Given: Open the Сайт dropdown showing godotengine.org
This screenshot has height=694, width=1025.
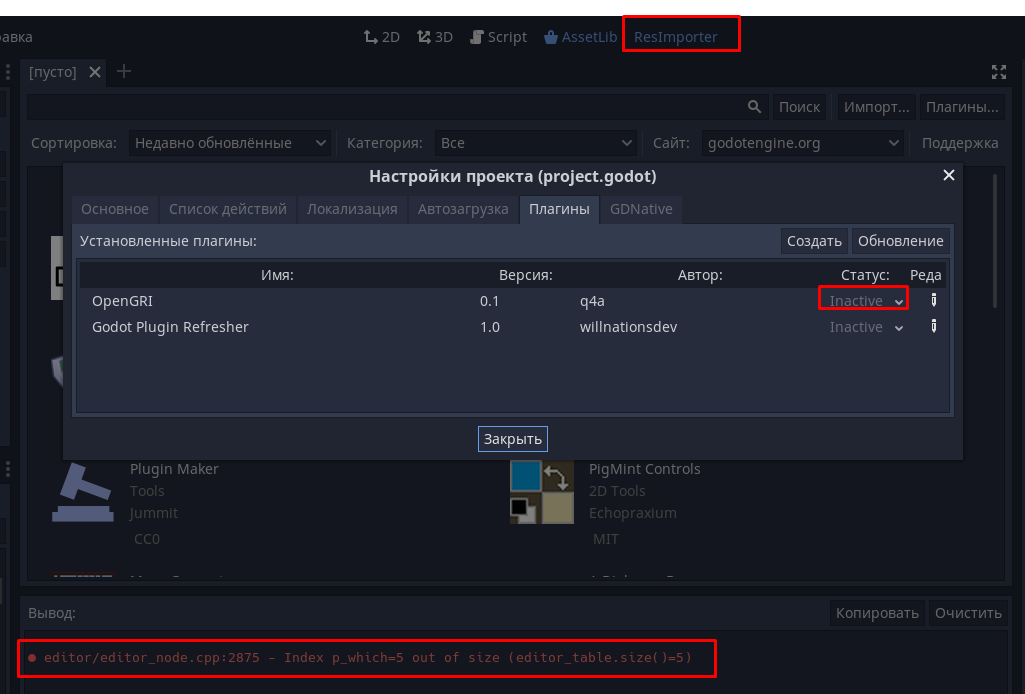Looking at the screenshot, I should (802, 142).
